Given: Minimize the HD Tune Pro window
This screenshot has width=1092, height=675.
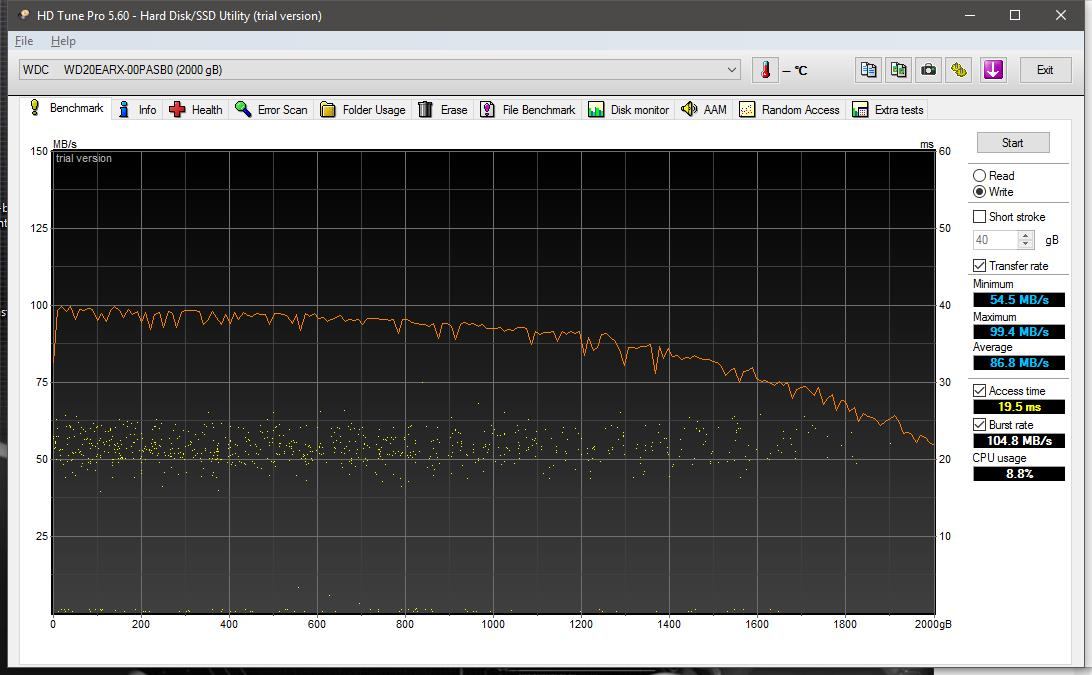Looking at the screenshot, I should click(x=969, y=15).
